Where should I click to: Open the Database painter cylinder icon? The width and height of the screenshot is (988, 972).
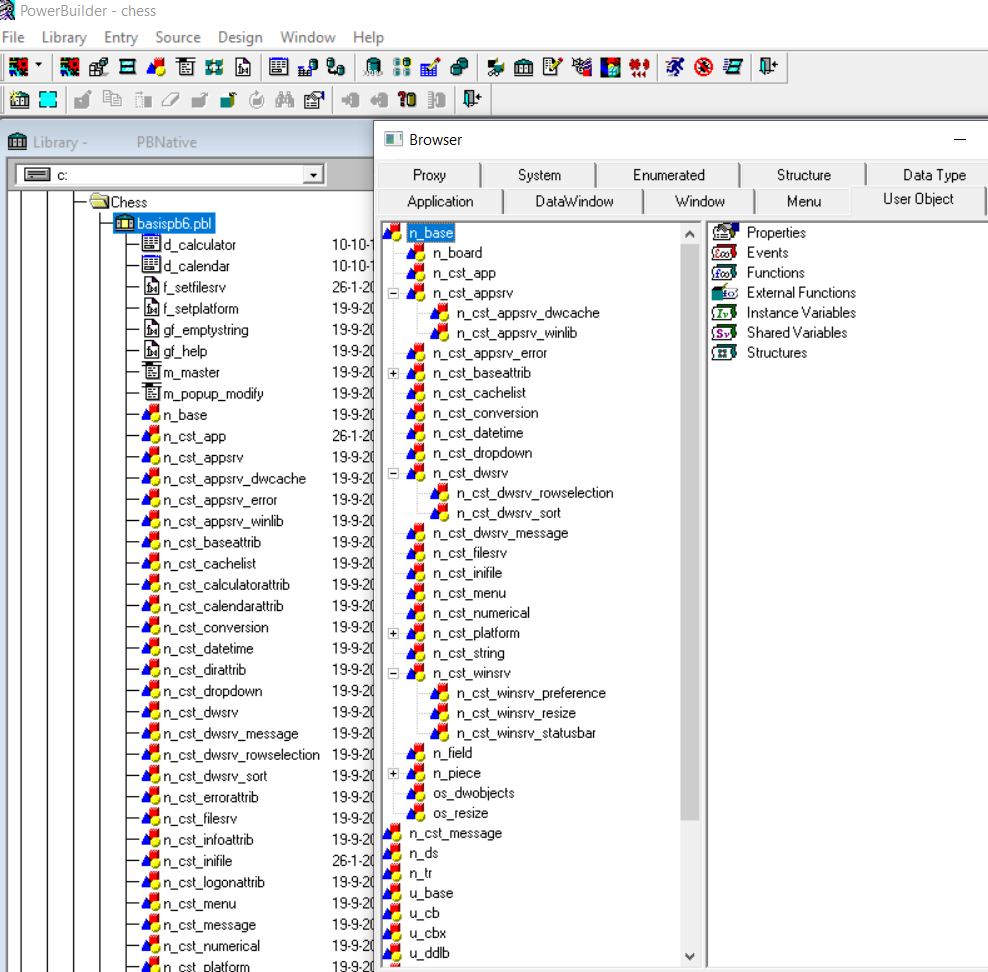tap(373, 67)
